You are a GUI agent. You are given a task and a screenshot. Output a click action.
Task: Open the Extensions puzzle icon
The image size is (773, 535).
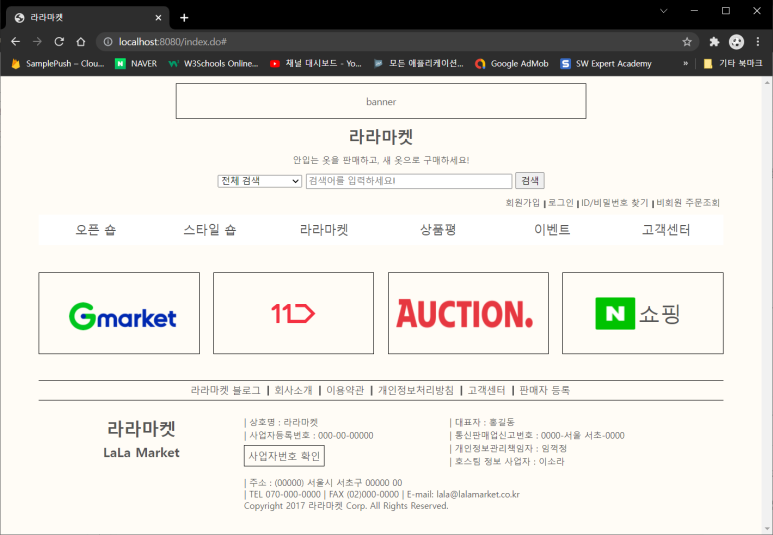(714, 42)
